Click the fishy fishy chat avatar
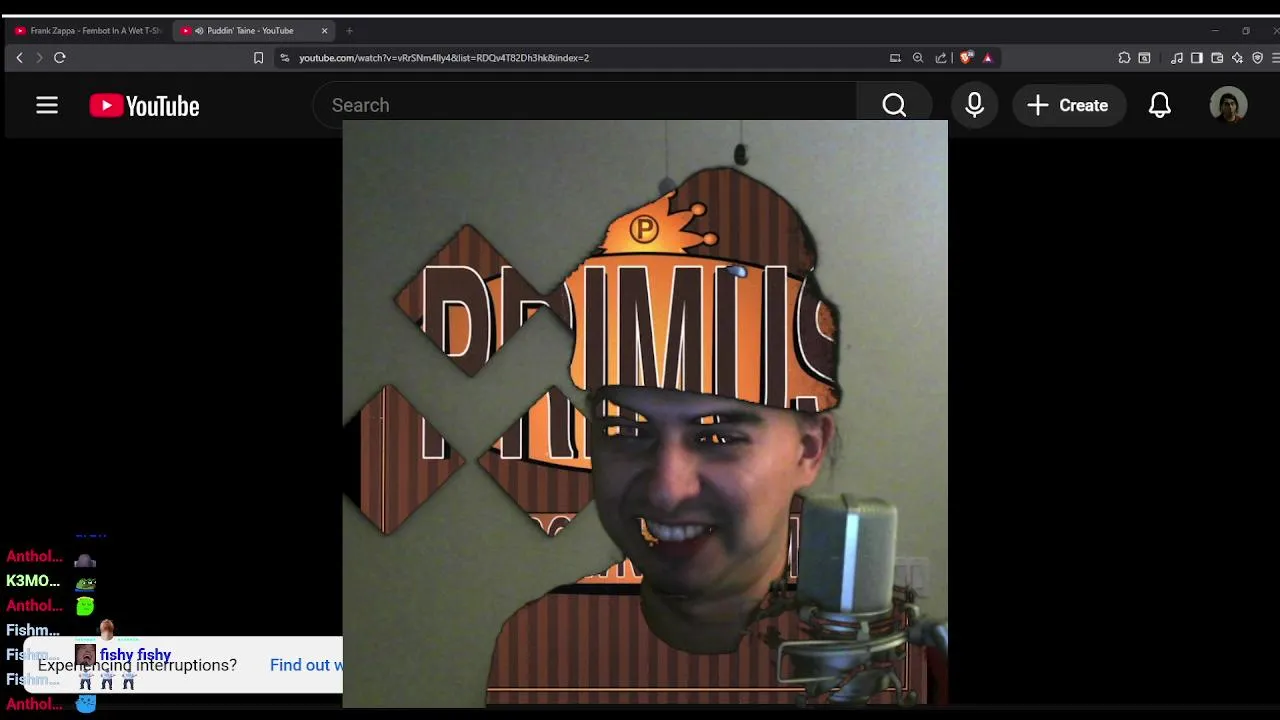This screenshot has height=720, width=1280. [85, 656]
